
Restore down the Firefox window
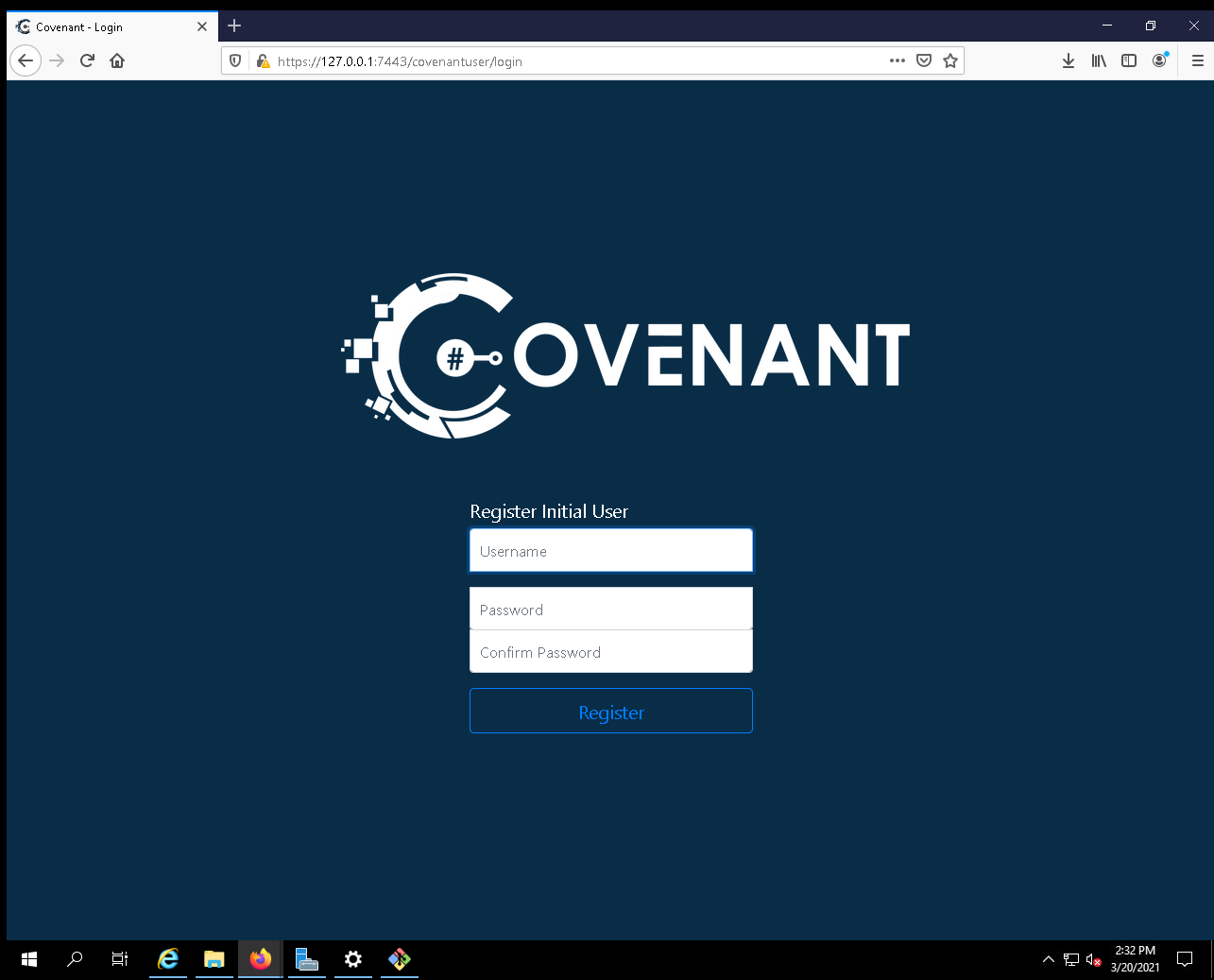point(1151,26)
